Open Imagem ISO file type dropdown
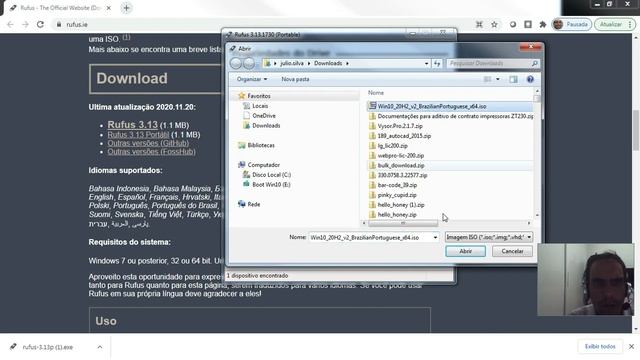640x360 pixels. tap(489, 237)
